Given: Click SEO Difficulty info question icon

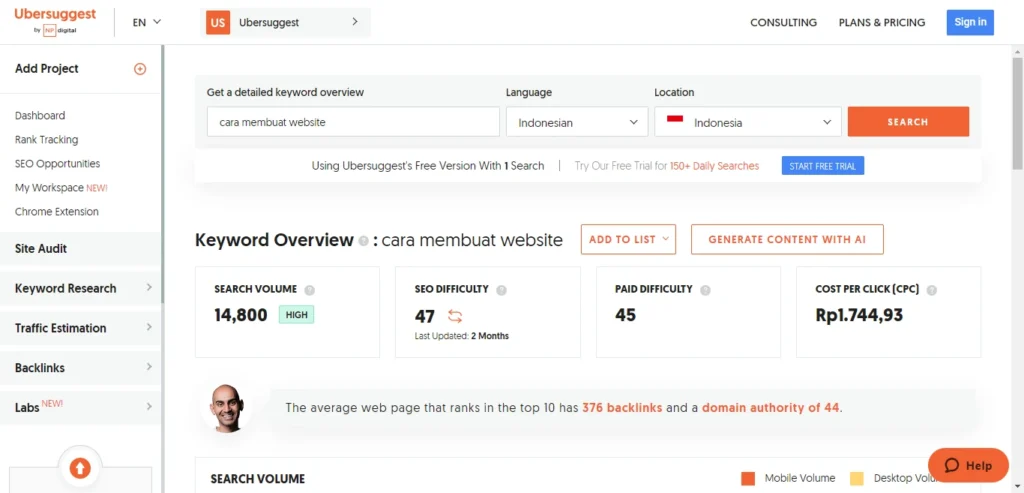Looking at the screenshot, I should (501, 290).
